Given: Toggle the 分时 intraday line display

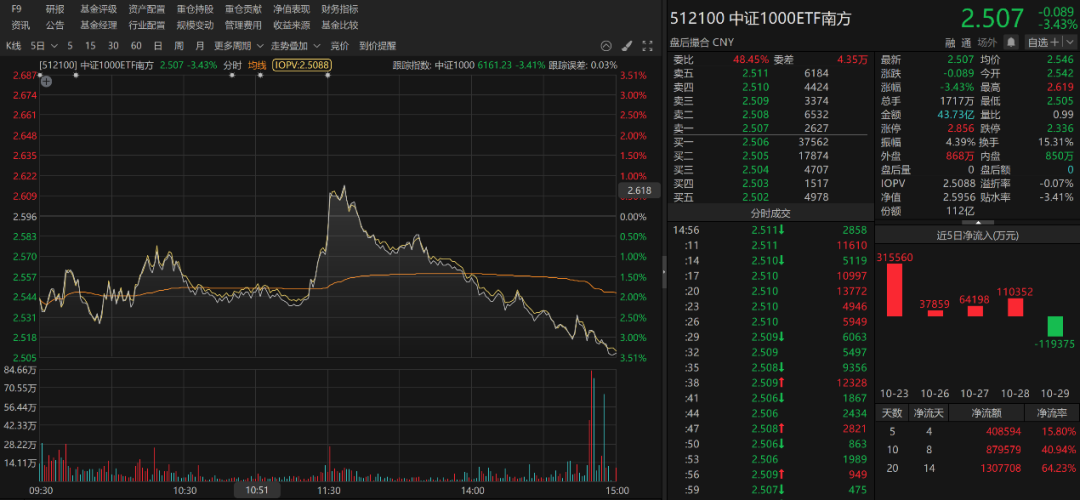Looking at the screenshot, I should (233, 65).
